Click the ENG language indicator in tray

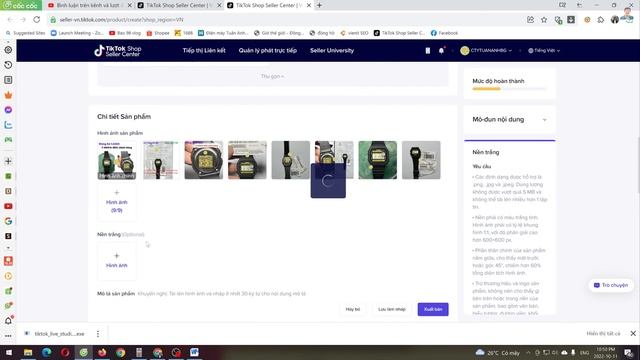click(x=584, y=352)
